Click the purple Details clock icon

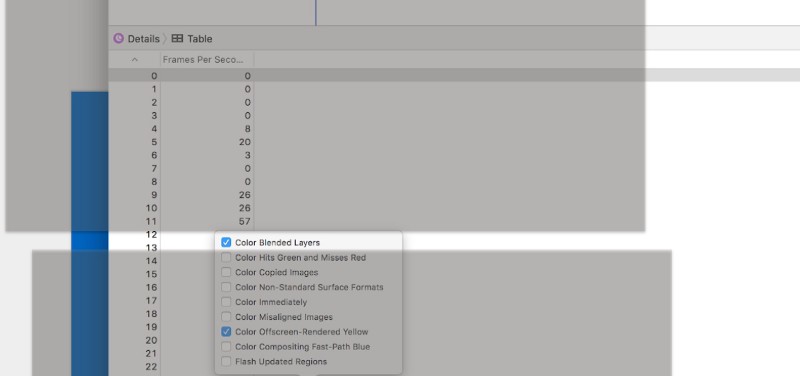pyautogui.click(x=118, y=38)
